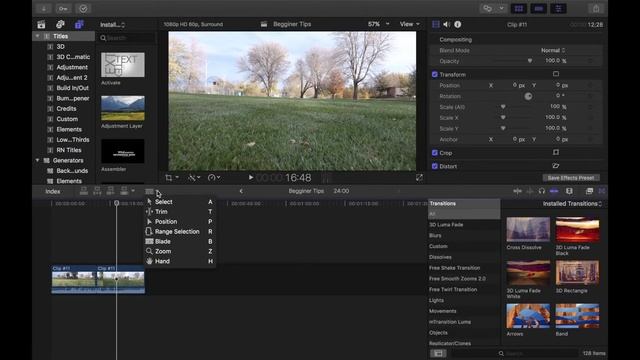640x360 pixels.
Task: Choose Hand tool from the menu
Action: 180,261
